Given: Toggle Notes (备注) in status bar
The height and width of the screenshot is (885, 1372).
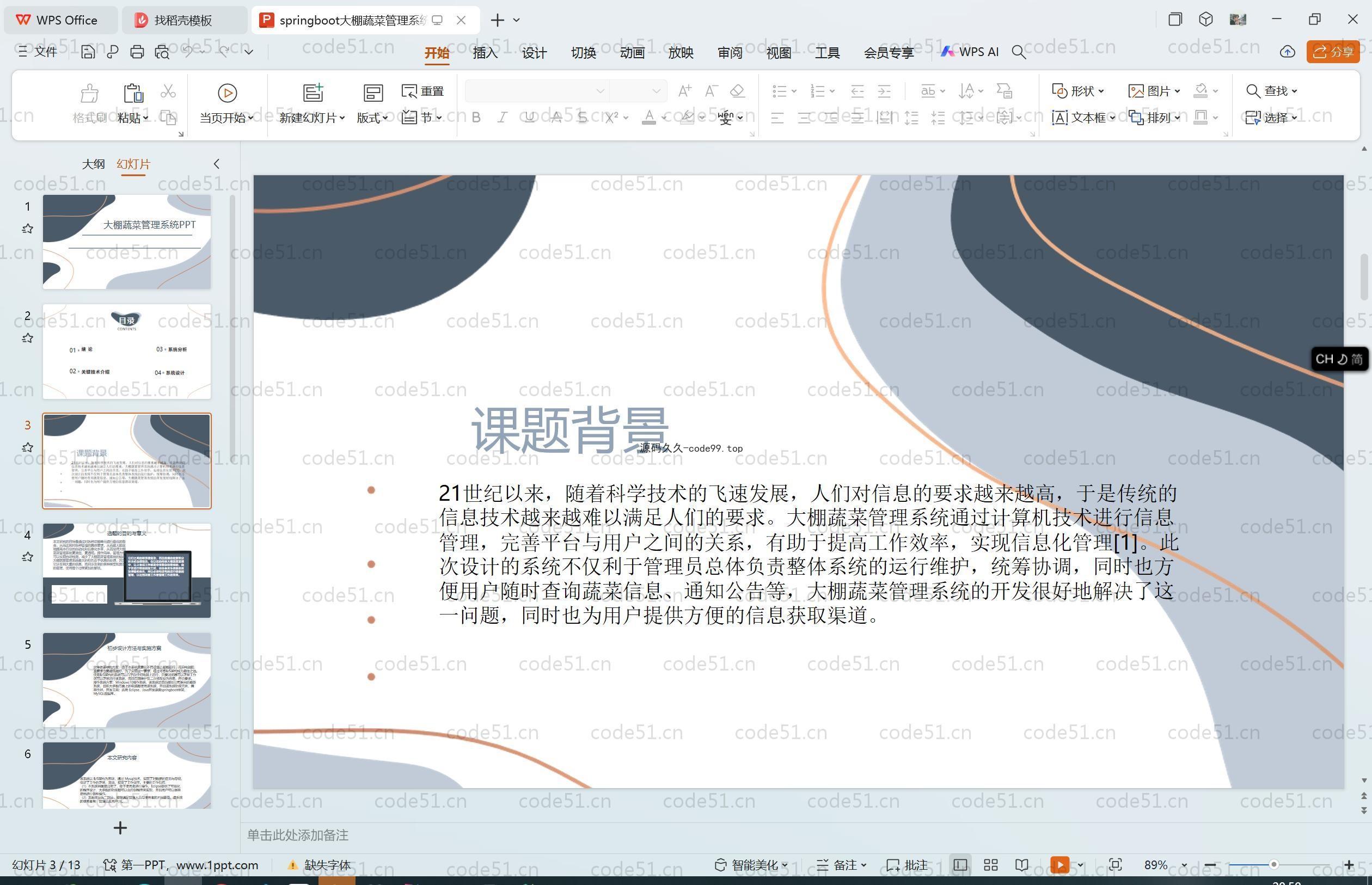Looking at the screenshot, I should coord(841,865).
